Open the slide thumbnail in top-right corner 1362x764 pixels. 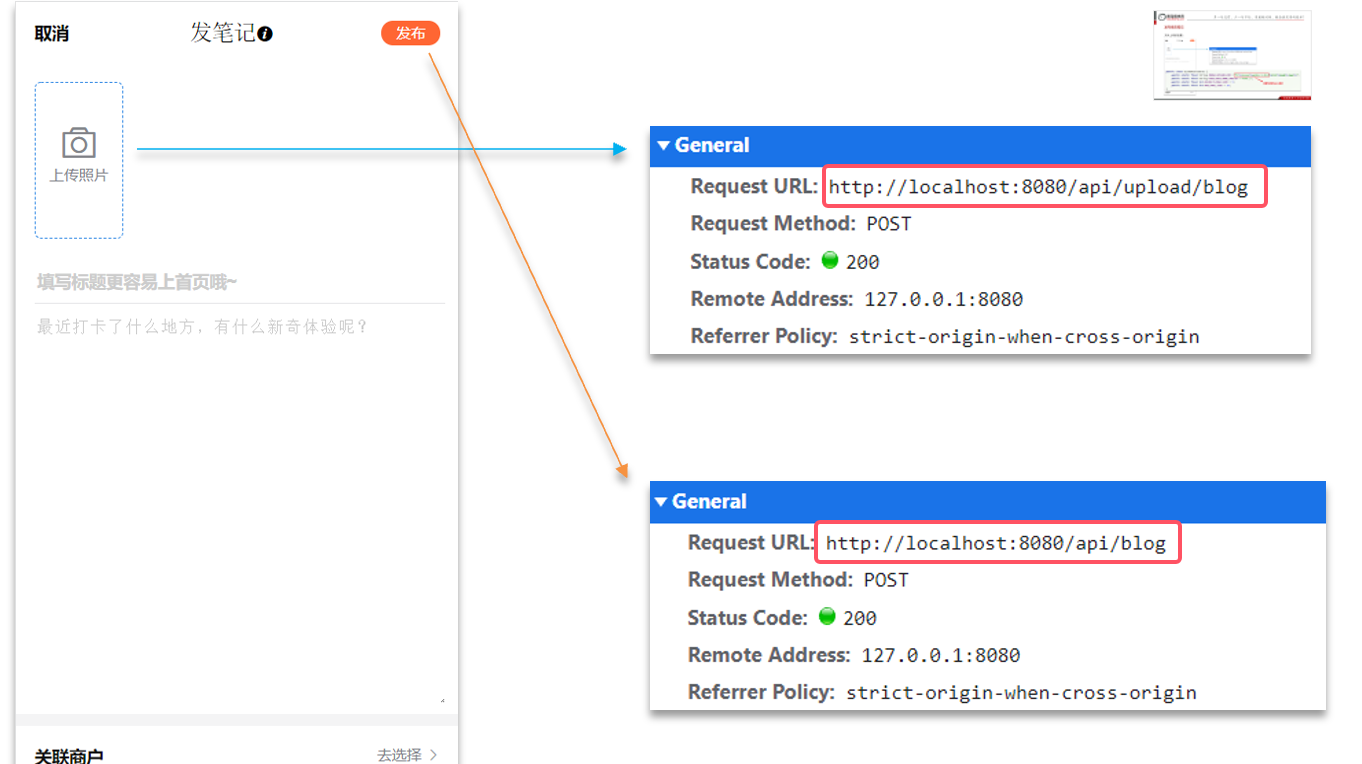tap(1232, 55)
